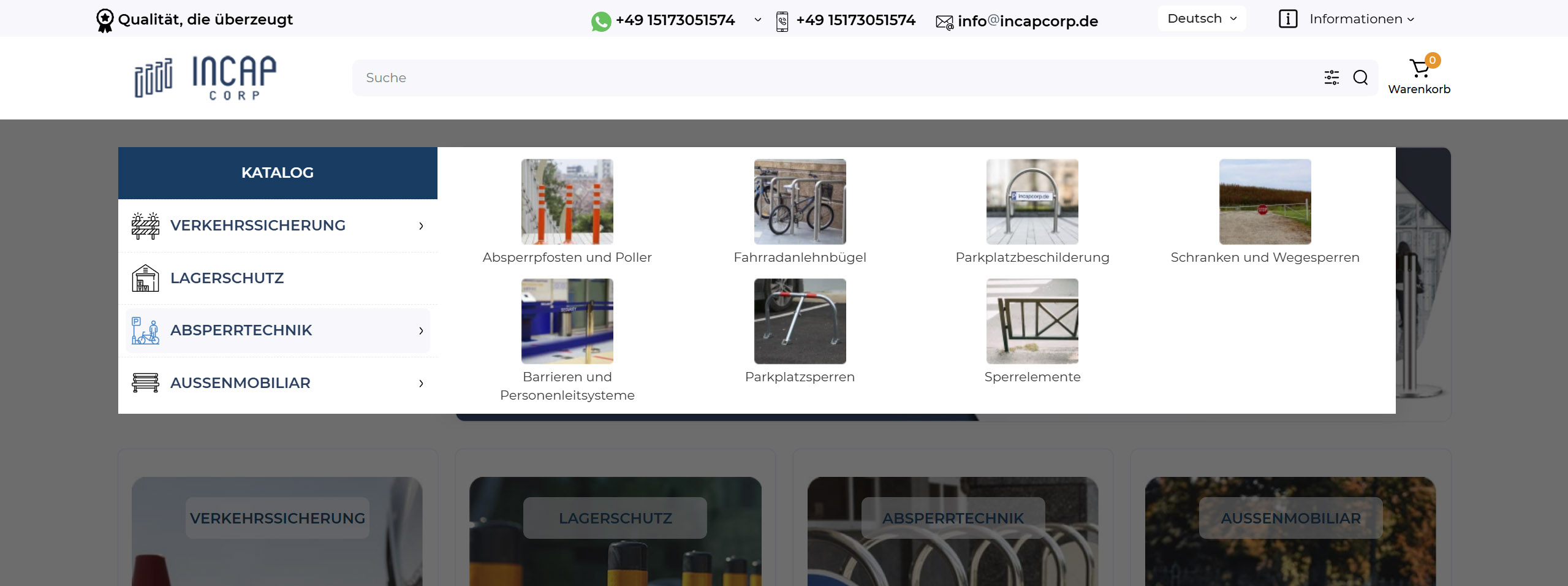
Task: Expand the phone number dropdown arrow
Action: 758,20
